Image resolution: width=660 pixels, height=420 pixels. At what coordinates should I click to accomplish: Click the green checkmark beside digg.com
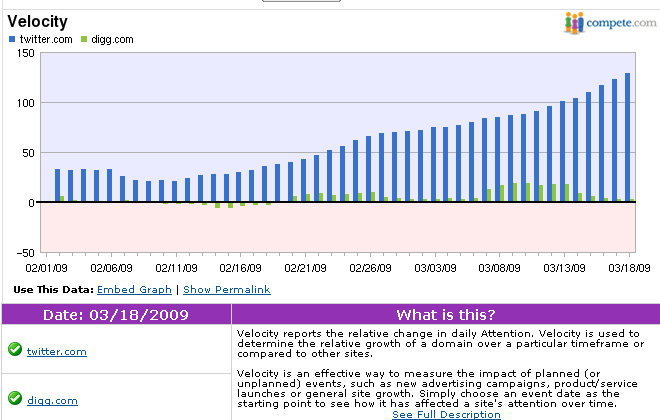coord(15,398)
